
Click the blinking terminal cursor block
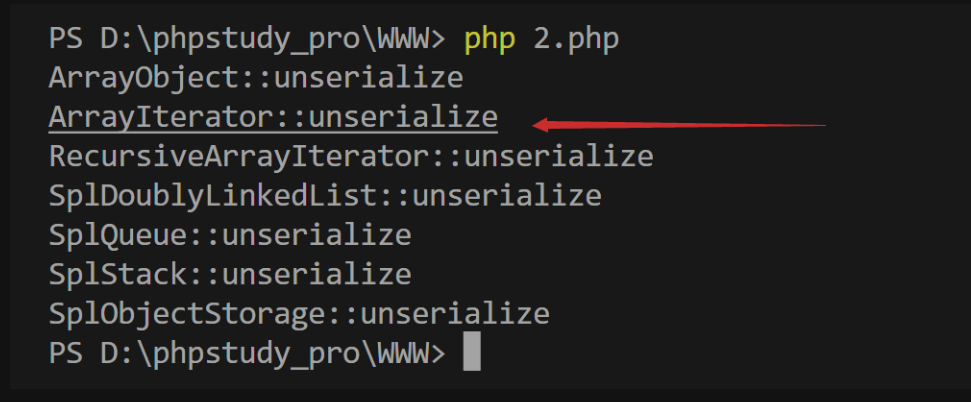(x=472, y=352)
